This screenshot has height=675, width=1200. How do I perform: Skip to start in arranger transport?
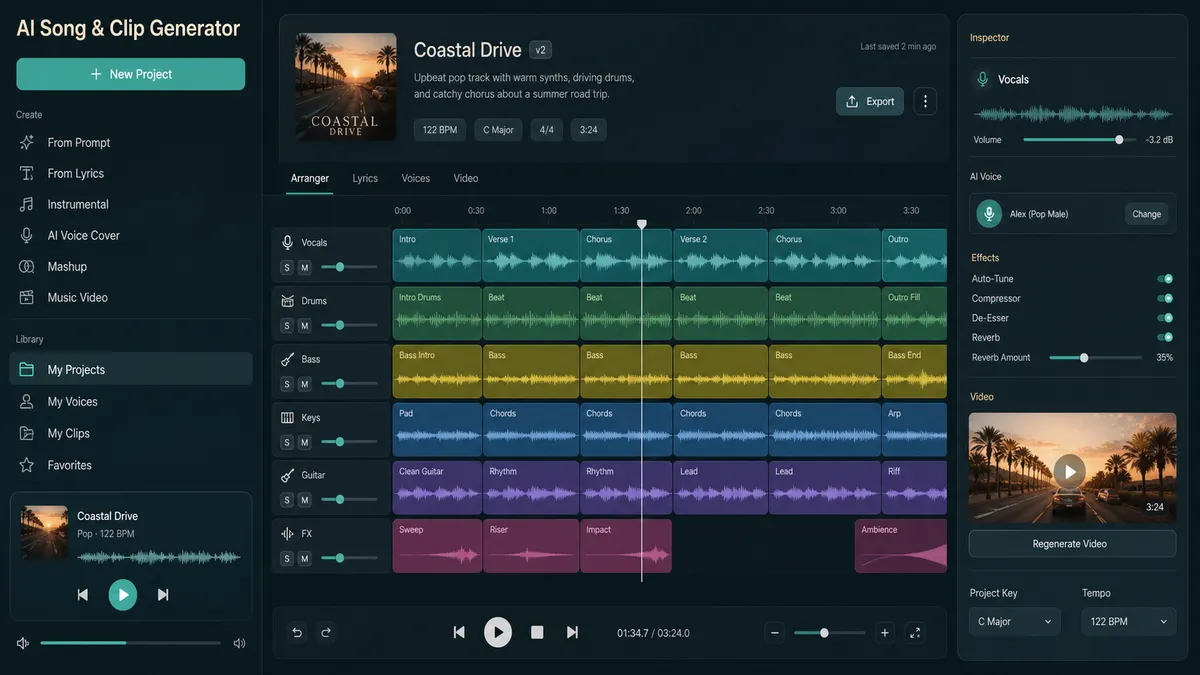(459, 632)
